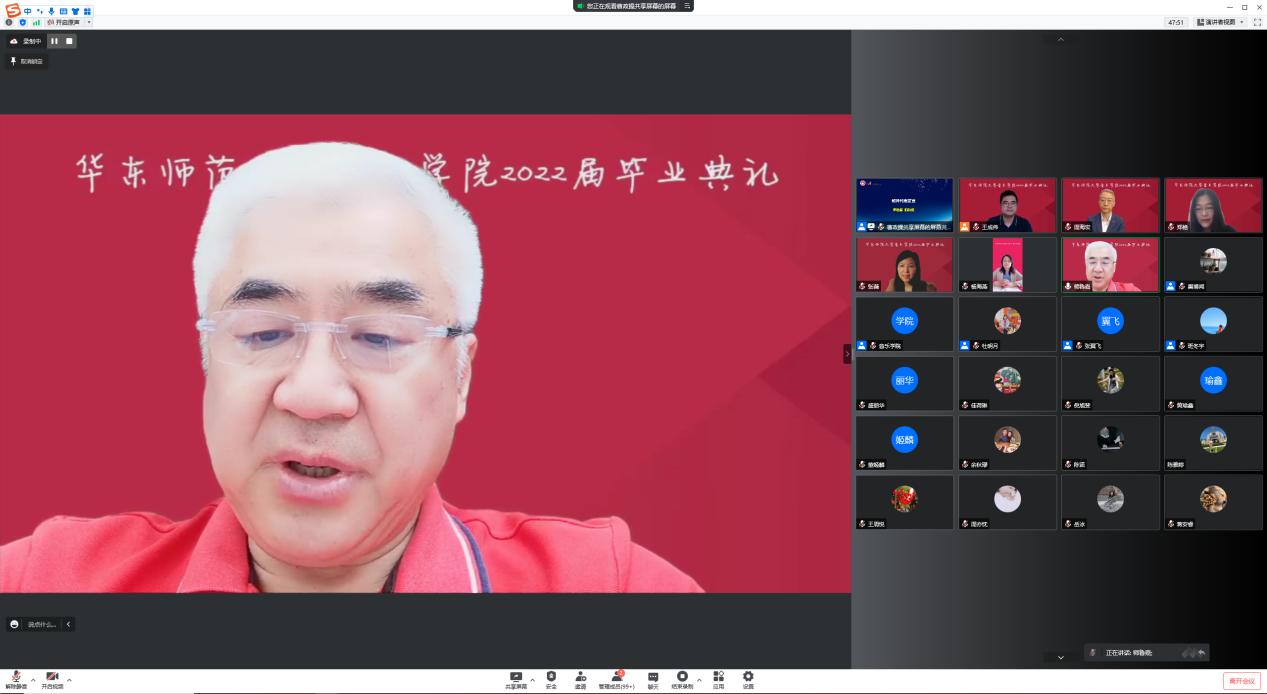Expand arrow next to 开启视频
1267x694 pixels.
click(69, 680)
